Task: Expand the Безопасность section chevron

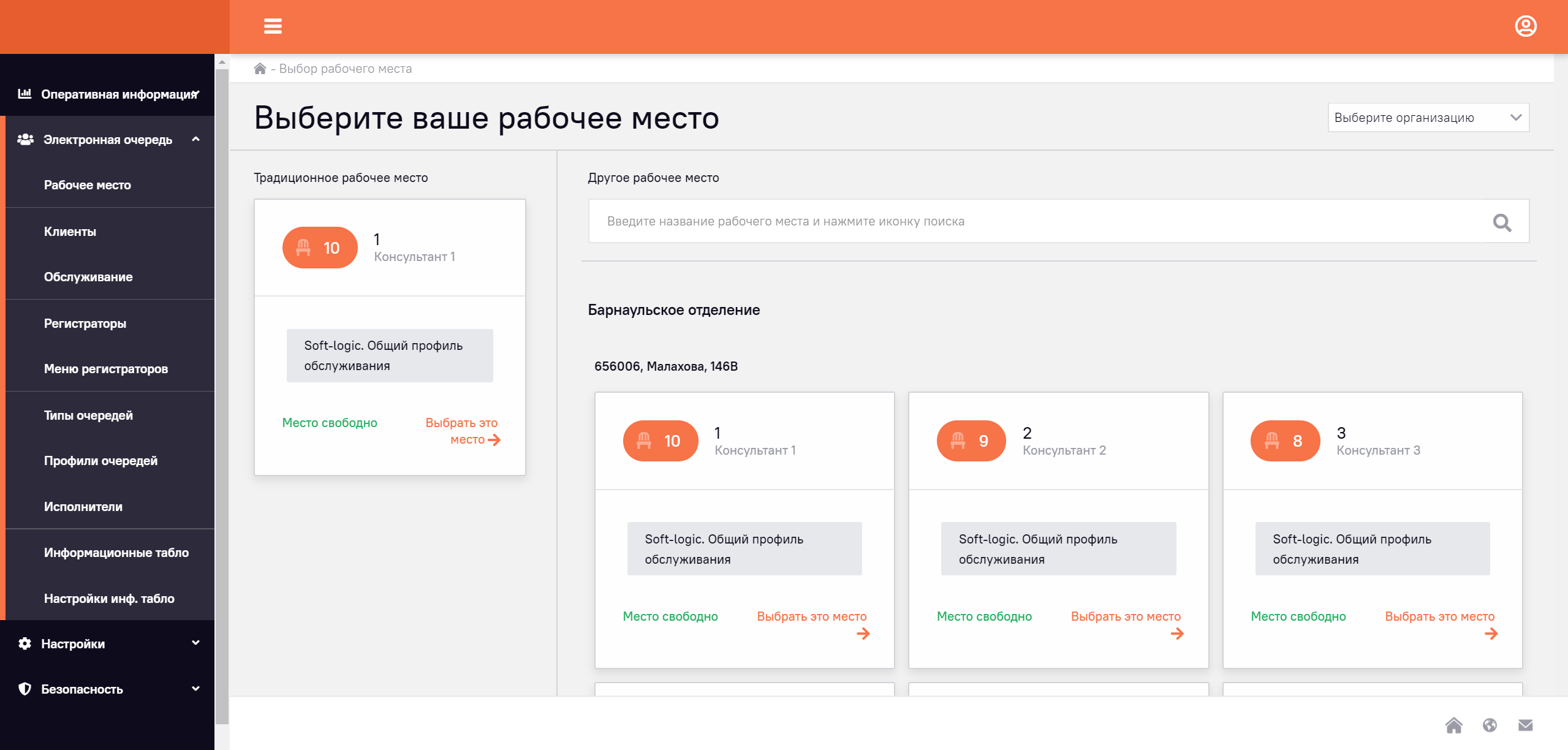Action: coord(195,689)
